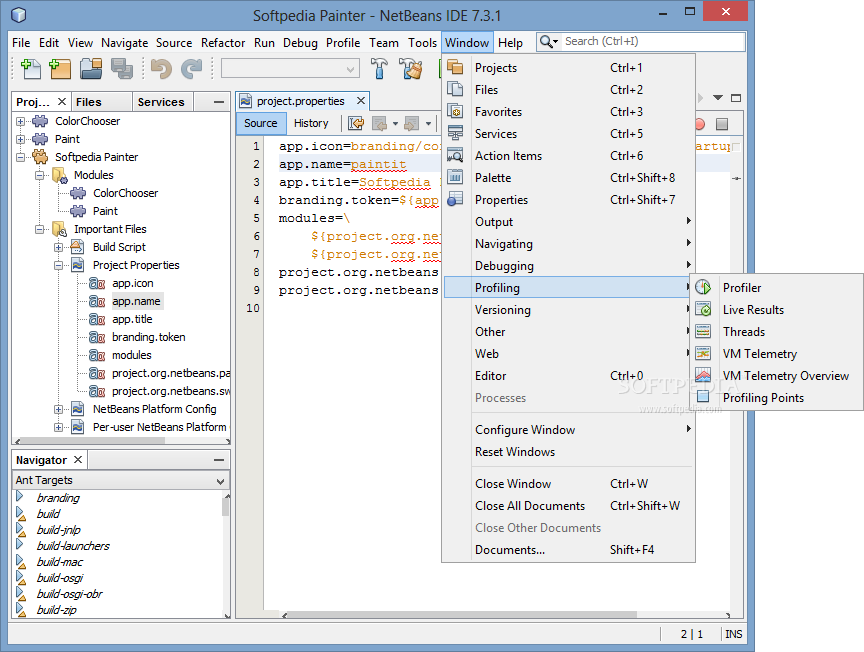Open Threads profiling window
This screenshot has width=864, height=652.
[776, 332]
